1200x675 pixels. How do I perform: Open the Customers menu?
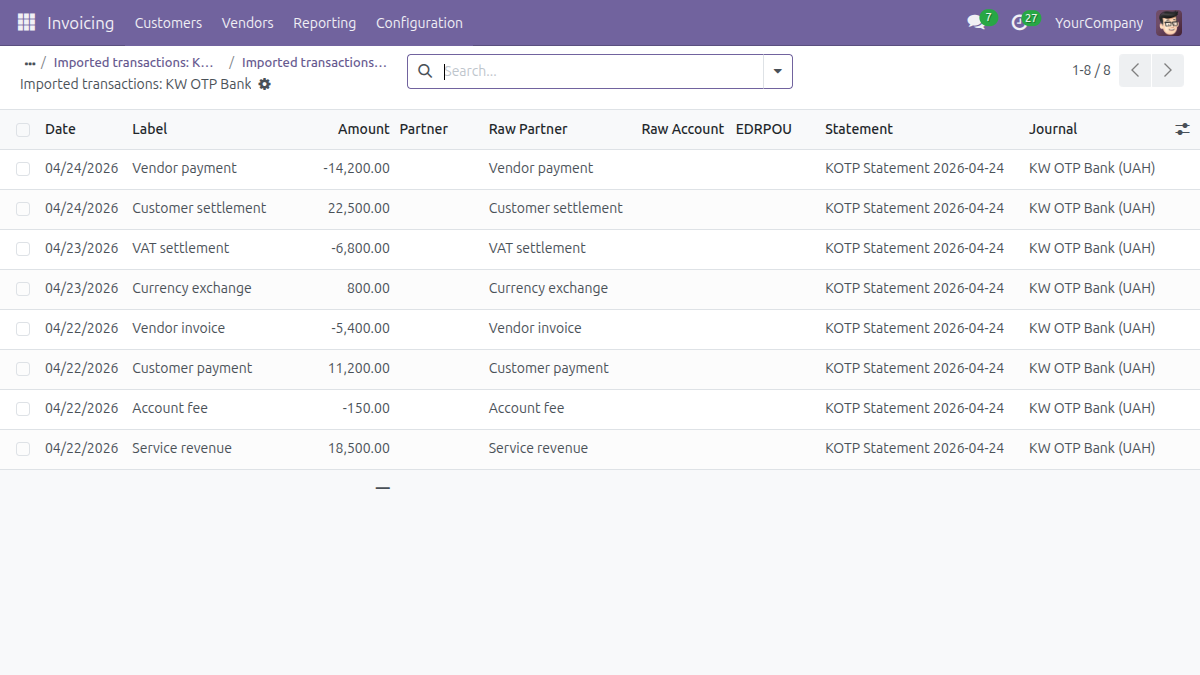click(x=168, y=22)
